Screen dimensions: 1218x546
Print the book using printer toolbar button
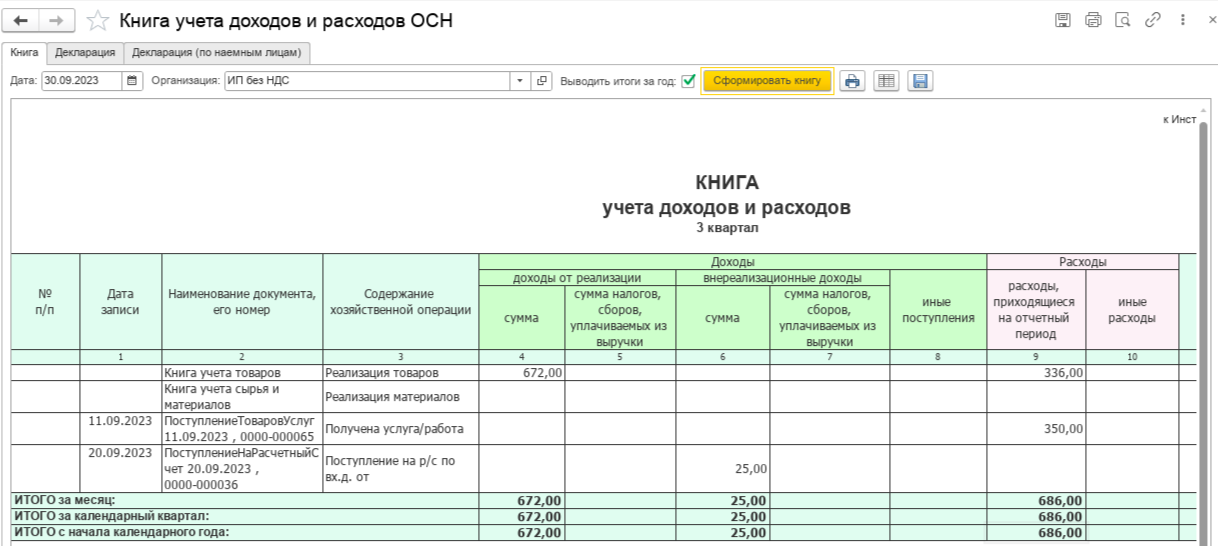tap(852, 82)
